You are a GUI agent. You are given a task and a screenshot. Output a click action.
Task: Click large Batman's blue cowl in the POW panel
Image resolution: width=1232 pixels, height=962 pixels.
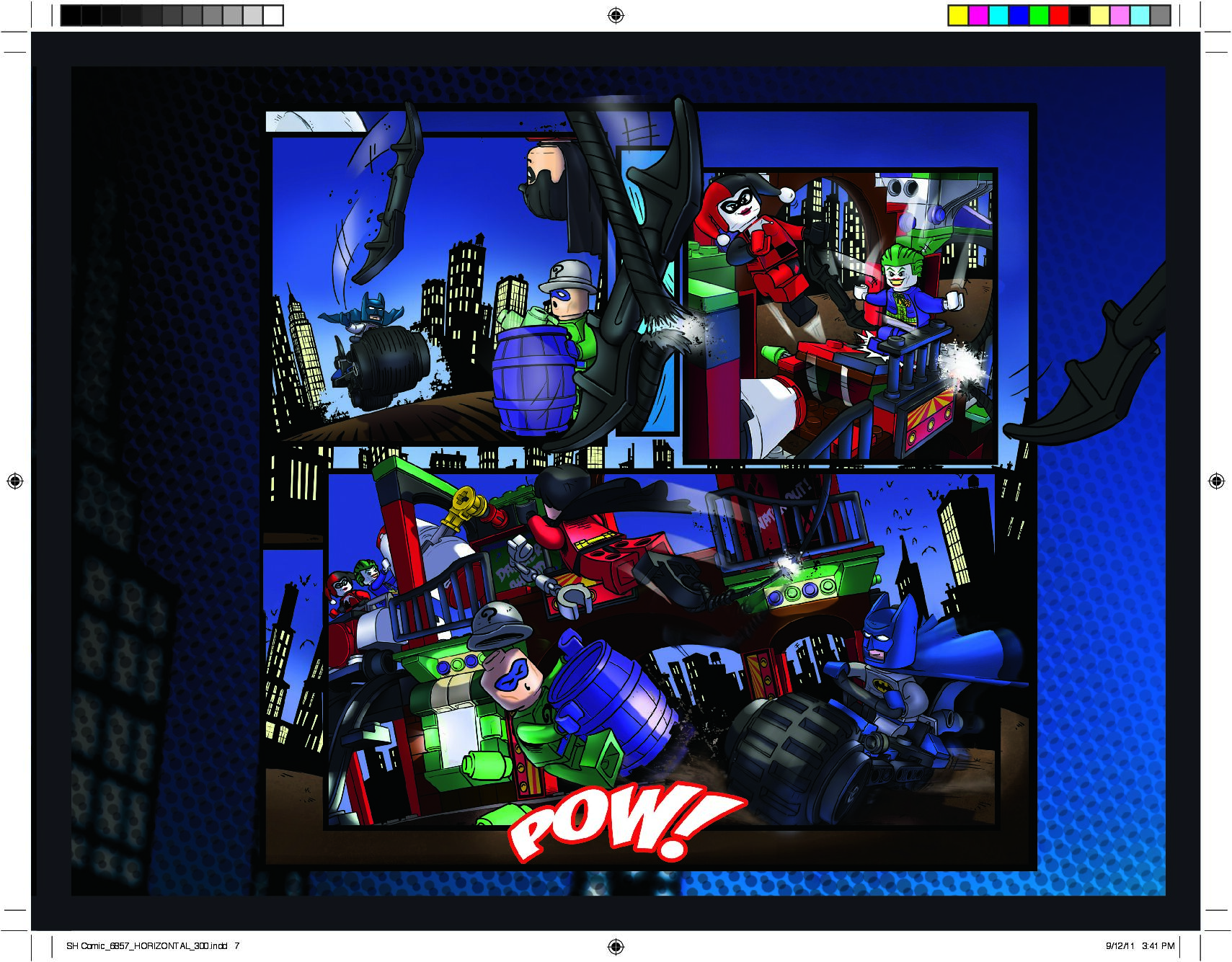(888, 634)
